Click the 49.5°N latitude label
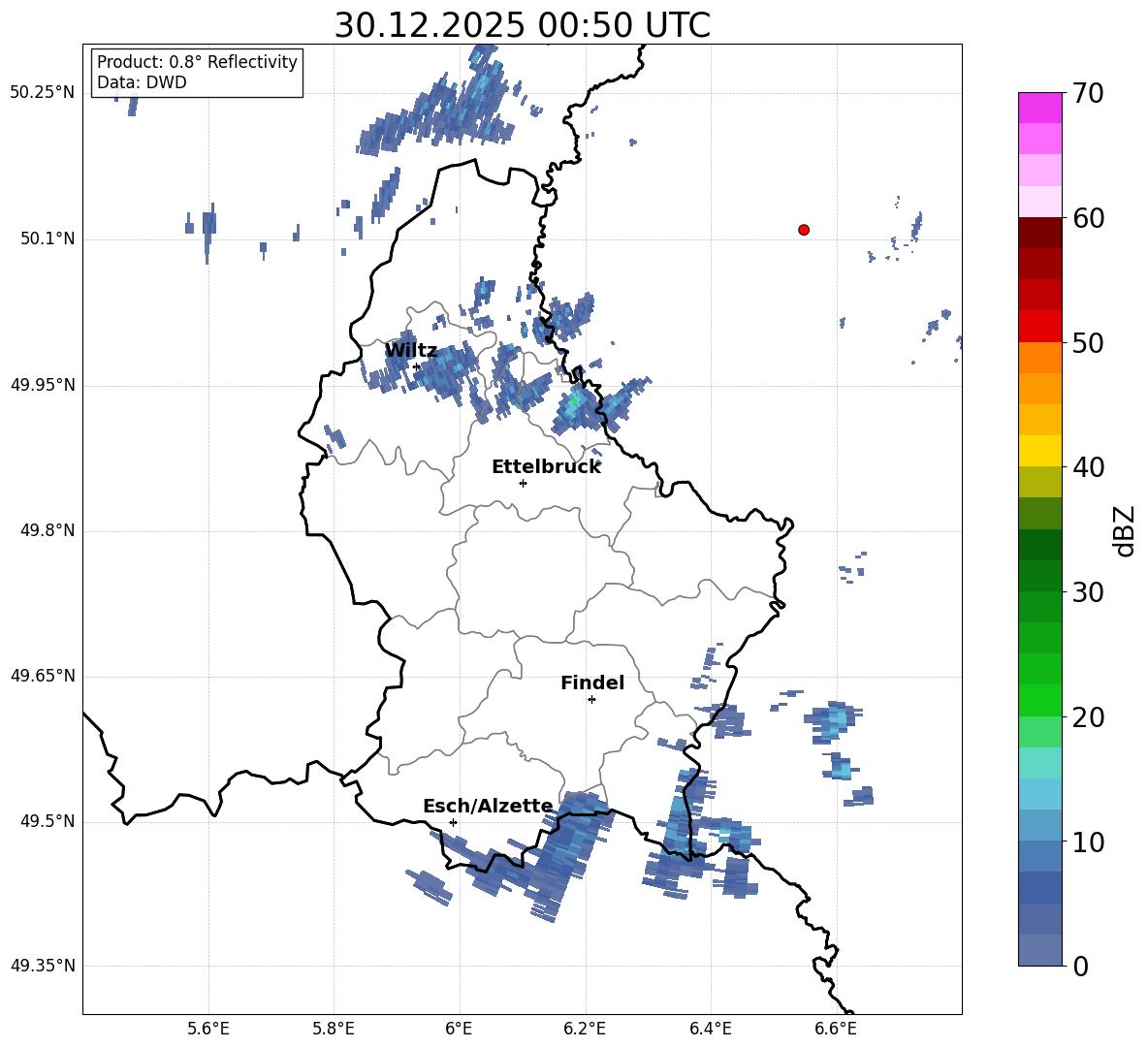1148x1048 pixels. (48, 821)
